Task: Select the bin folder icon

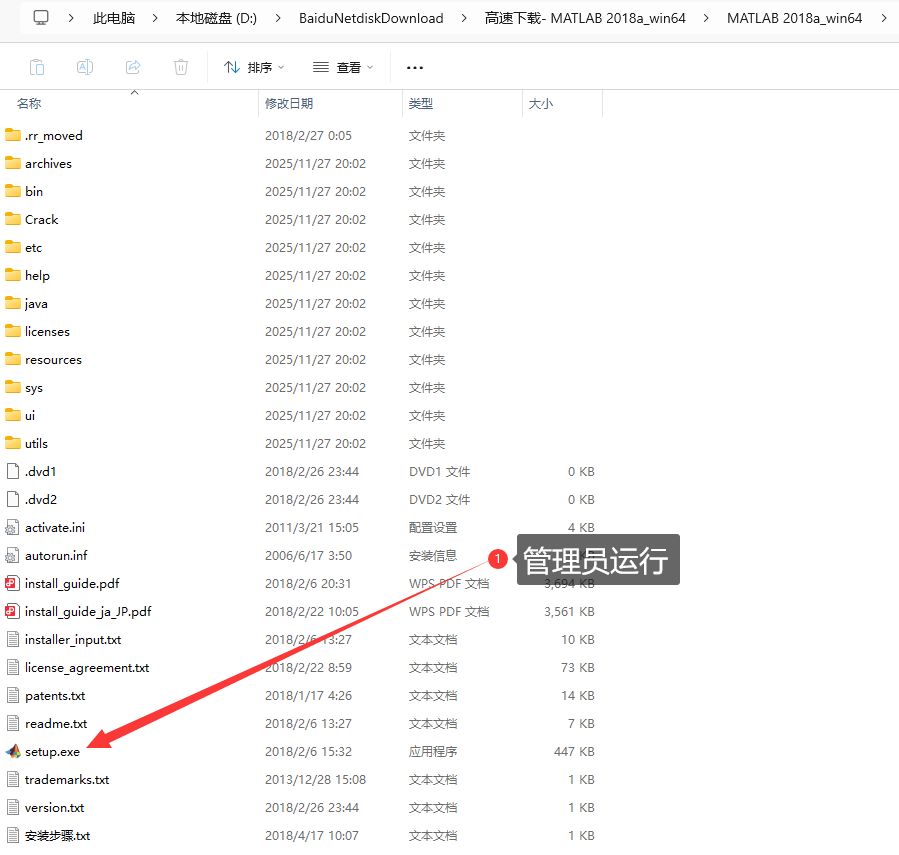Action: [x=13, y=191]
